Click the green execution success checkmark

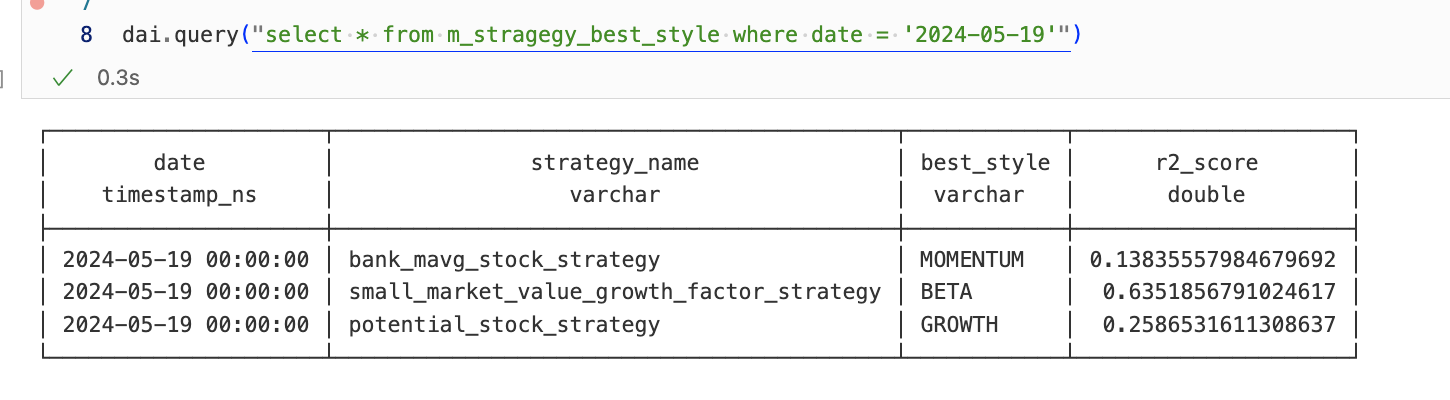pyautogui.click(x=63, y=78)
